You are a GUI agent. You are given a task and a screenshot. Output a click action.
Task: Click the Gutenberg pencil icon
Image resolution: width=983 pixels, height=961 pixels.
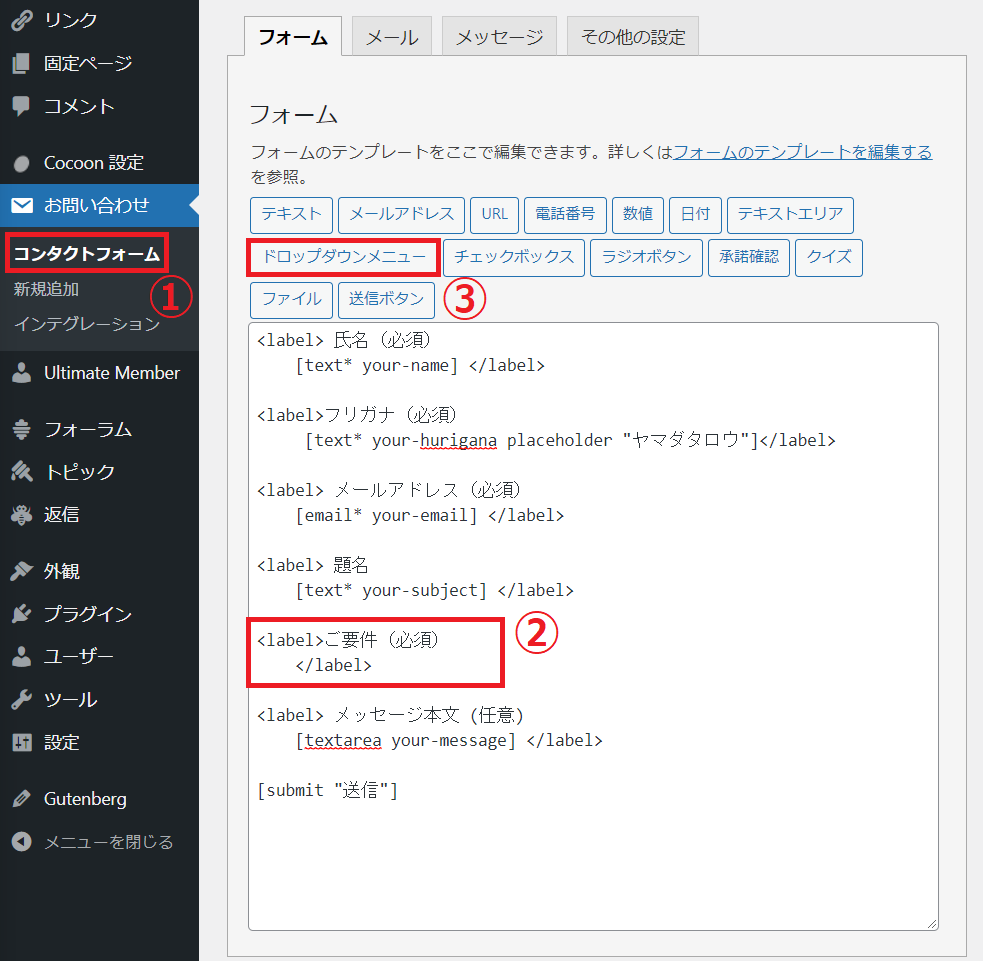click(21, 799)
